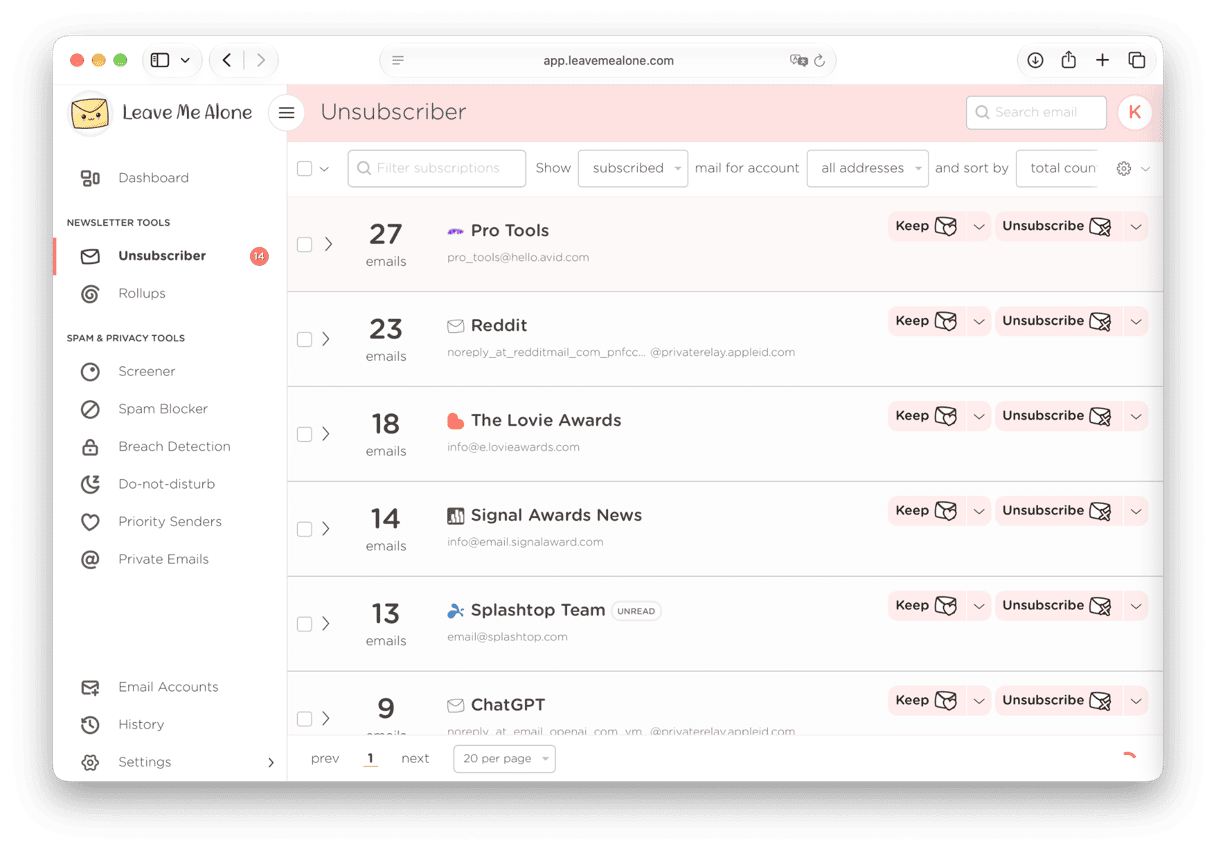Check the ChatGPT row checkbox
The image size is (1216, 851).
click(x=305, y=719)
